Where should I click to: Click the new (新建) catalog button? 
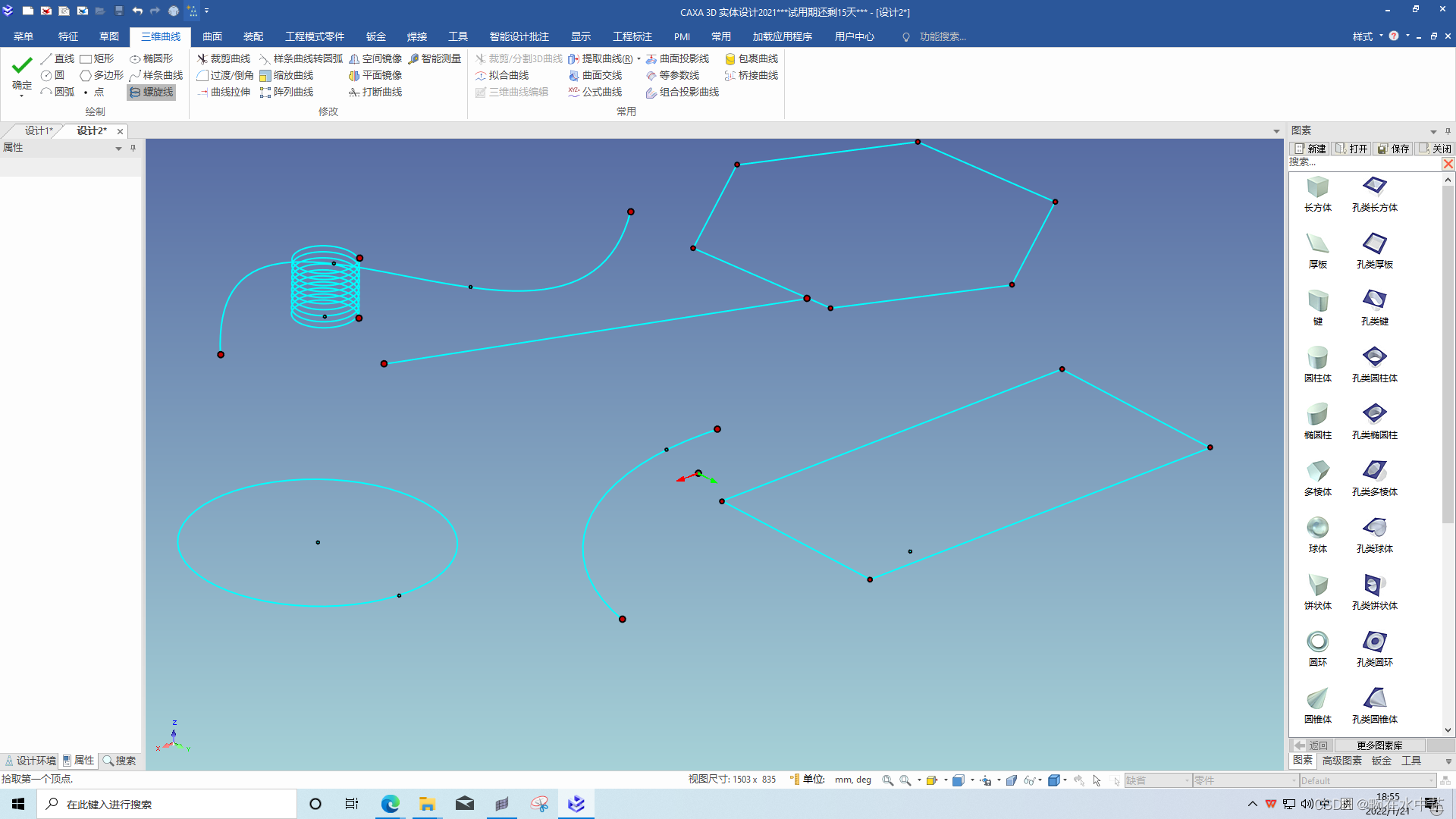[1310, 149]
